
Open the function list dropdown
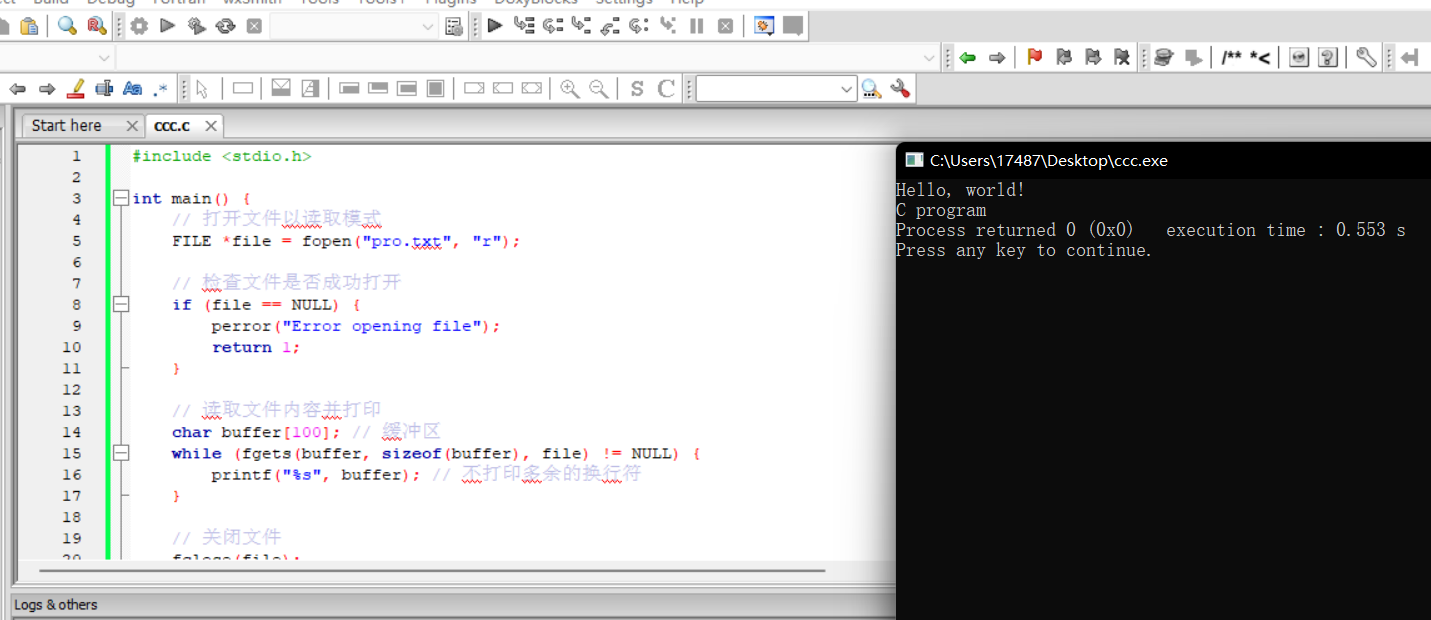(x=528, y=58)
